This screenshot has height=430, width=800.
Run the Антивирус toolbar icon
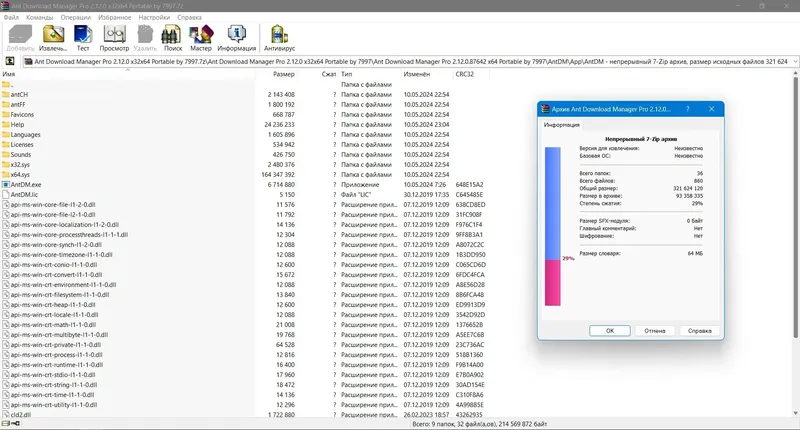tap(279, 34)
